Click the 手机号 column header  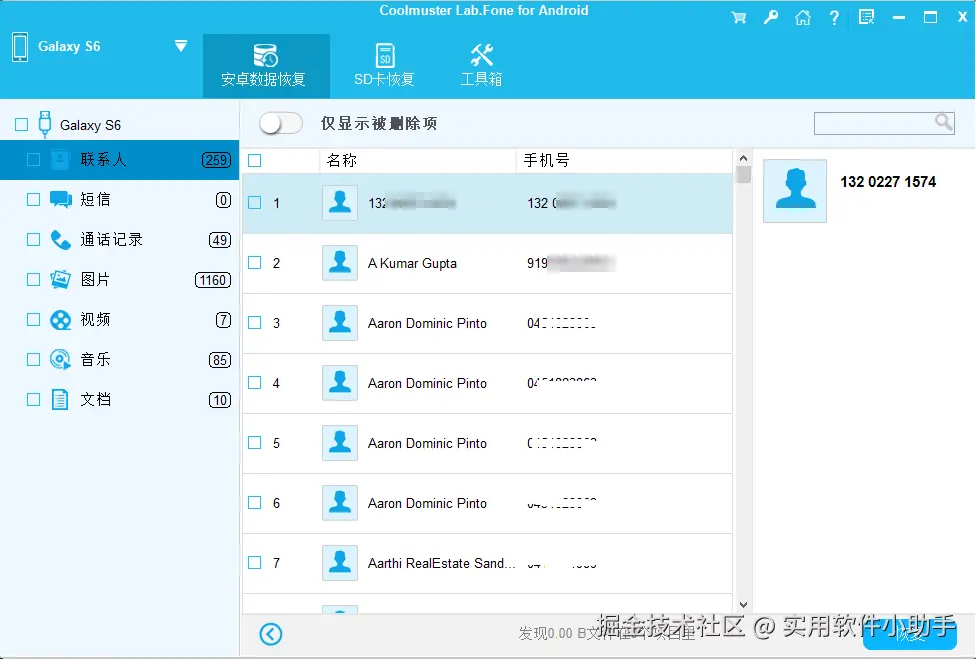[x=547, y=161]
